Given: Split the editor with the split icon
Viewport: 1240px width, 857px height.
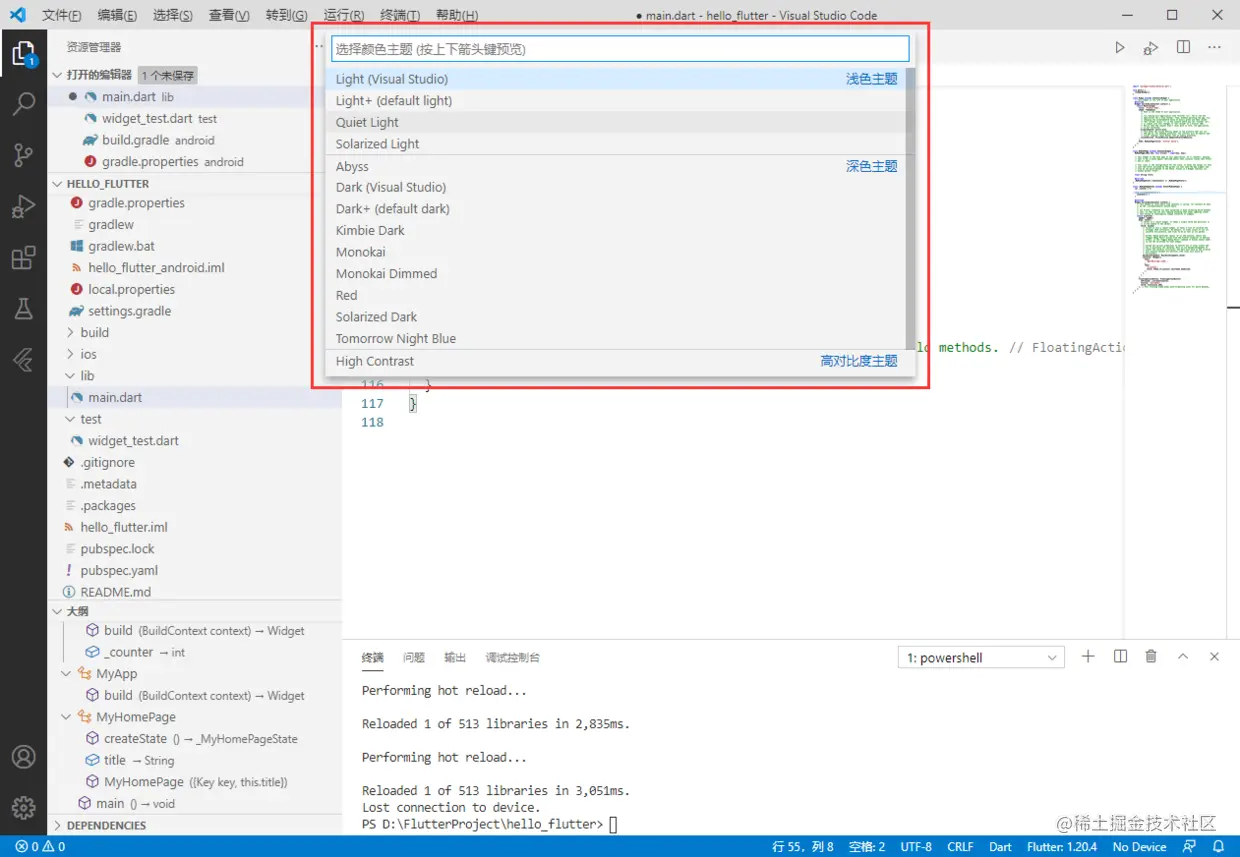Looking at the screenshot, I should 1183,47.
